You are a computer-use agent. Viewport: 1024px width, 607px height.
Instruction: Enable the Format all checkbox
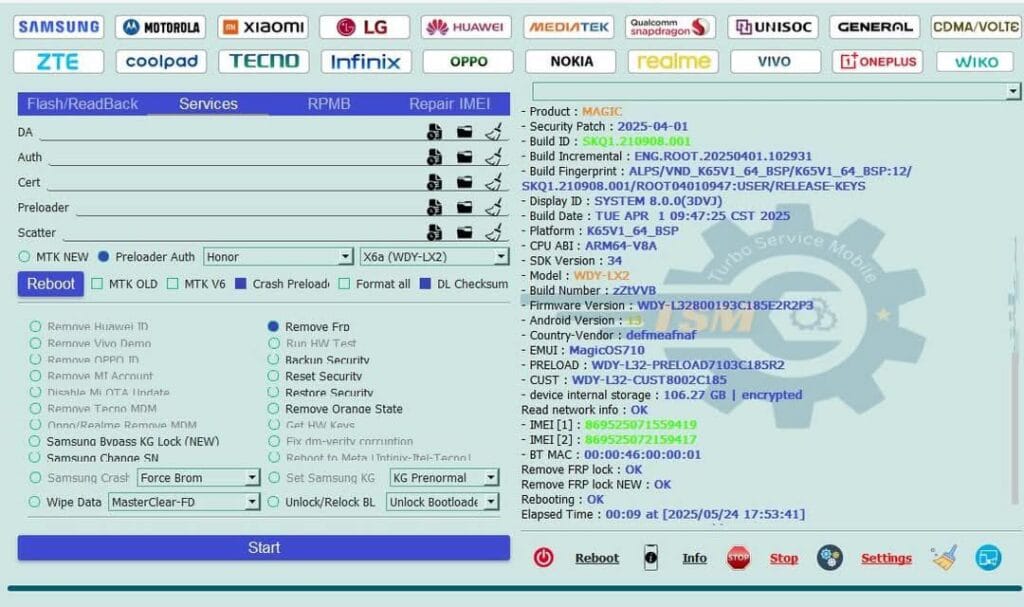(x=344, y=284)
